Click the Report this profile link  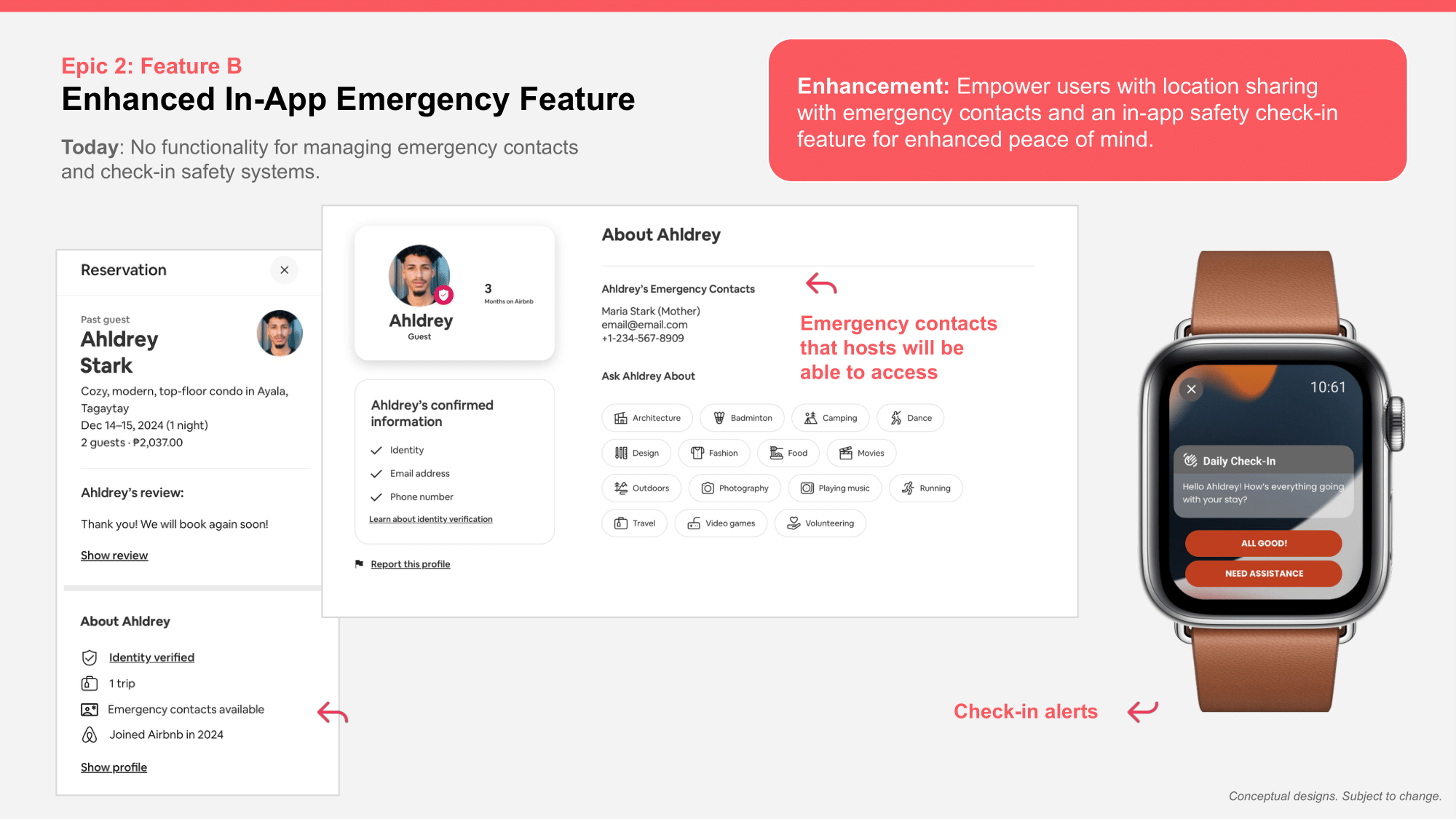pos(411,564)
